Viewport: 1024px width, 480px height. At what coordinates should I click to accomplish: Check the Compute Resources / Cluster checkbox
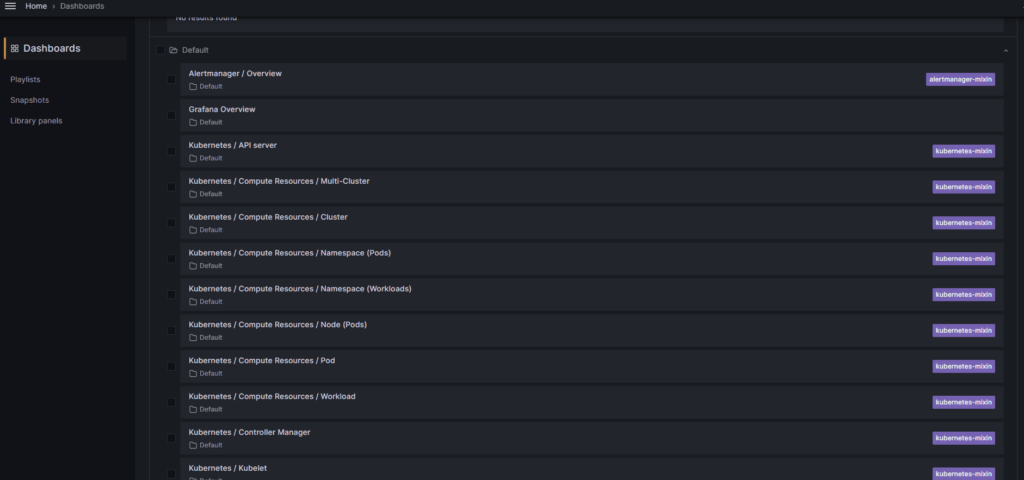pos(171,223)
